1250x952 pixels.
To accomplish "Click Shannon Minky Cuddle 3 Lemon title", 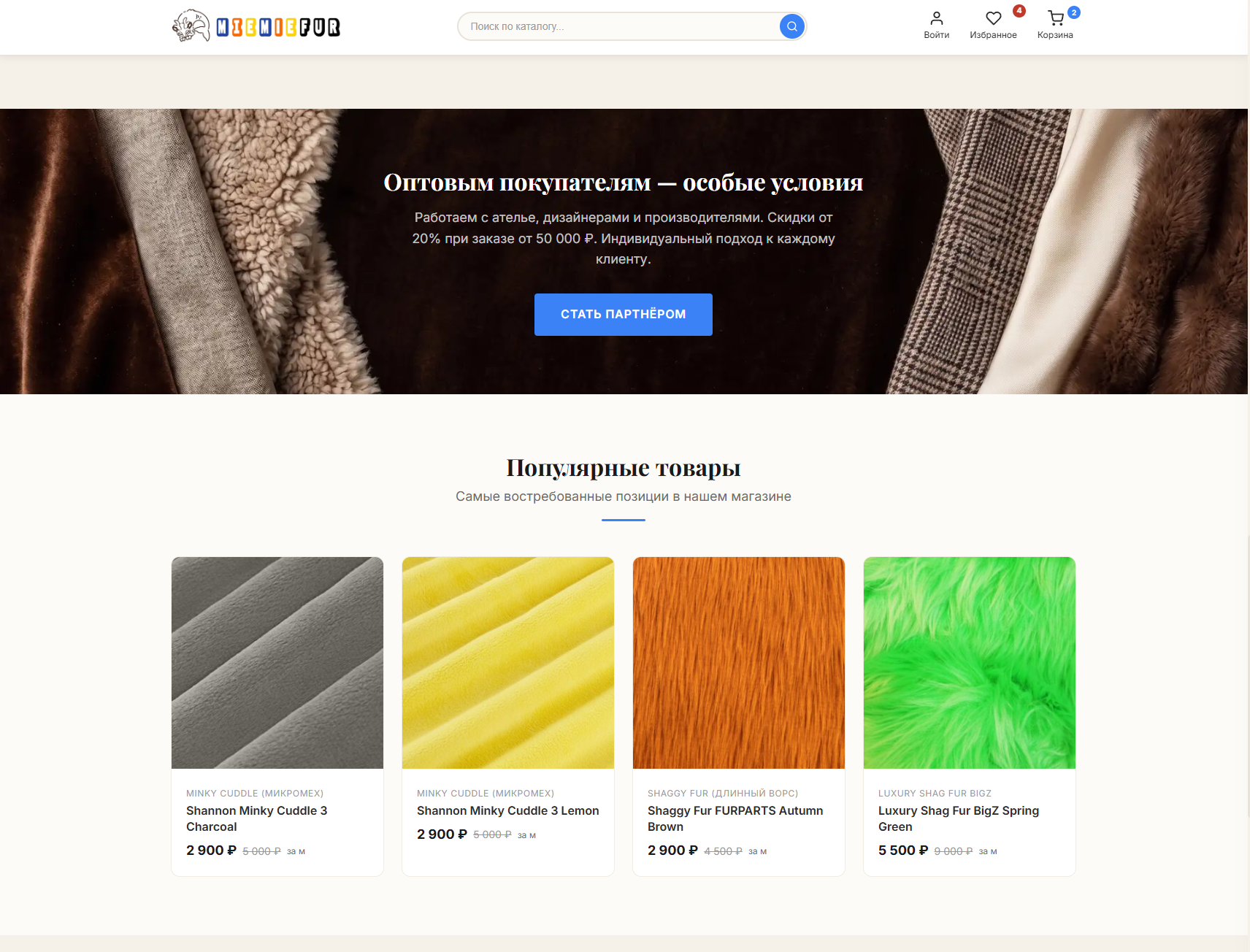I will pos(508,810).
